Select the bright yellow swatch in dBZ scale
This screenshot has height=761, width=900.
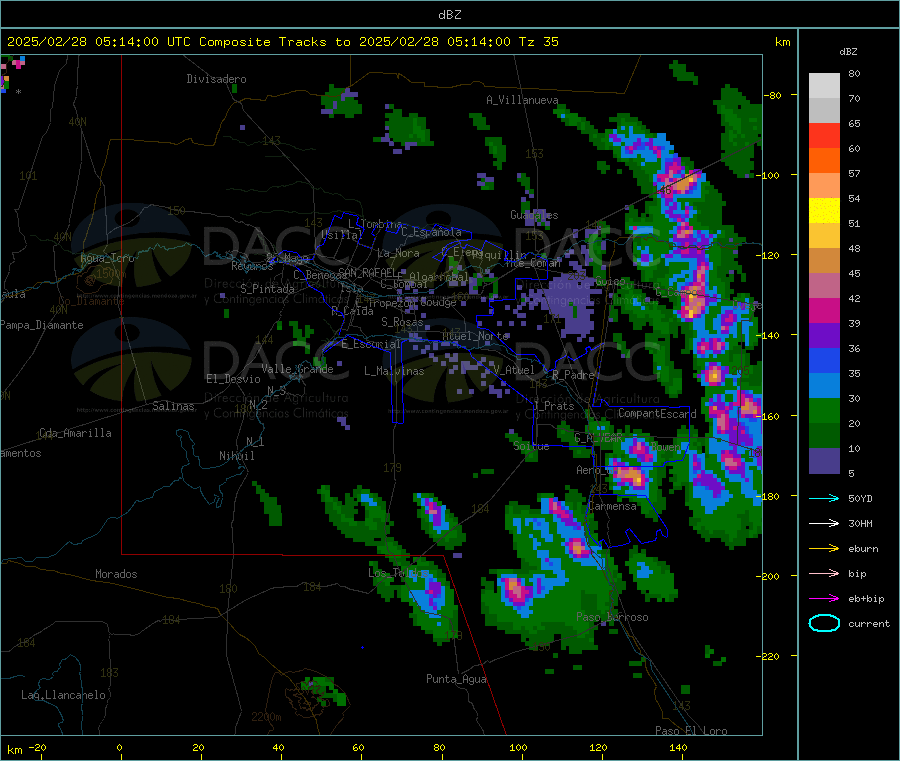[824, 211]
